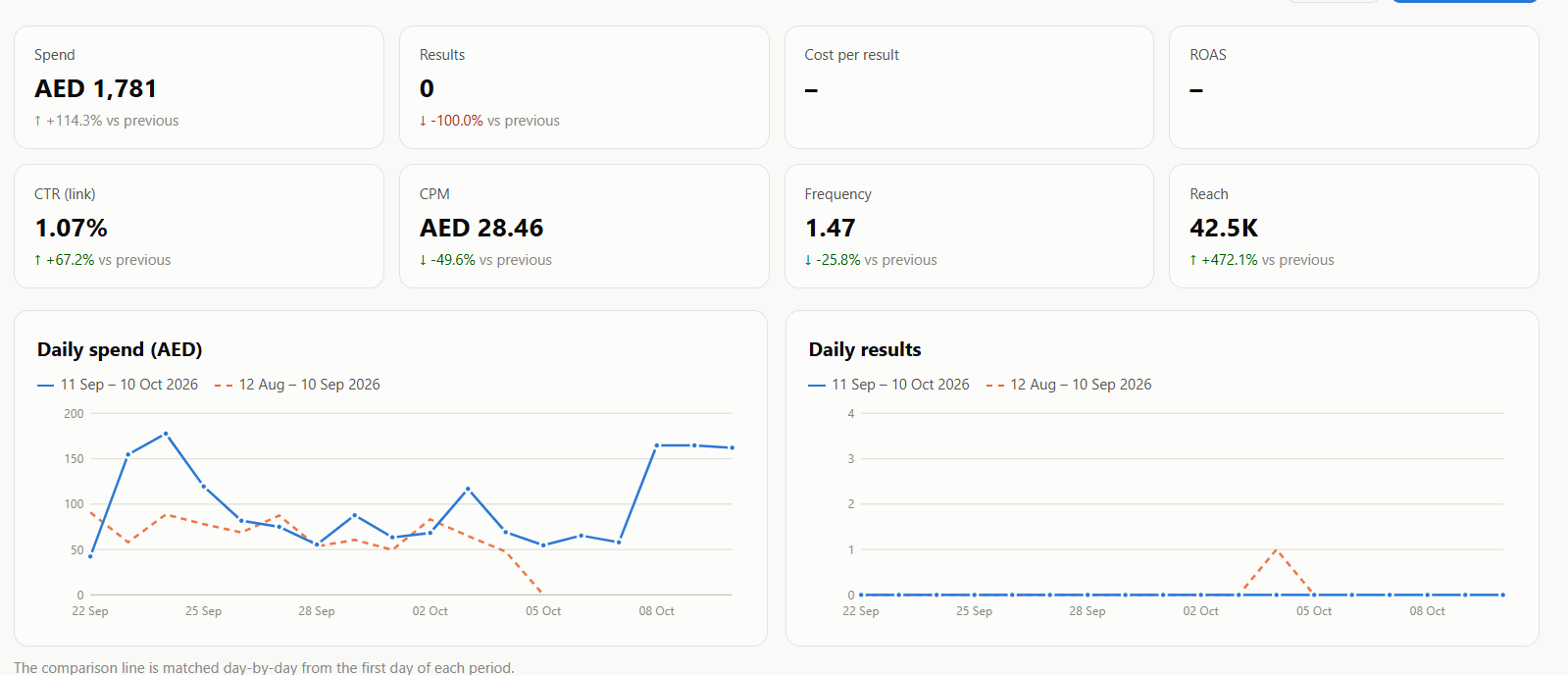Click the CPM value AED 28.46
This screenshot has height=675, width=1568.
[481, 229]
